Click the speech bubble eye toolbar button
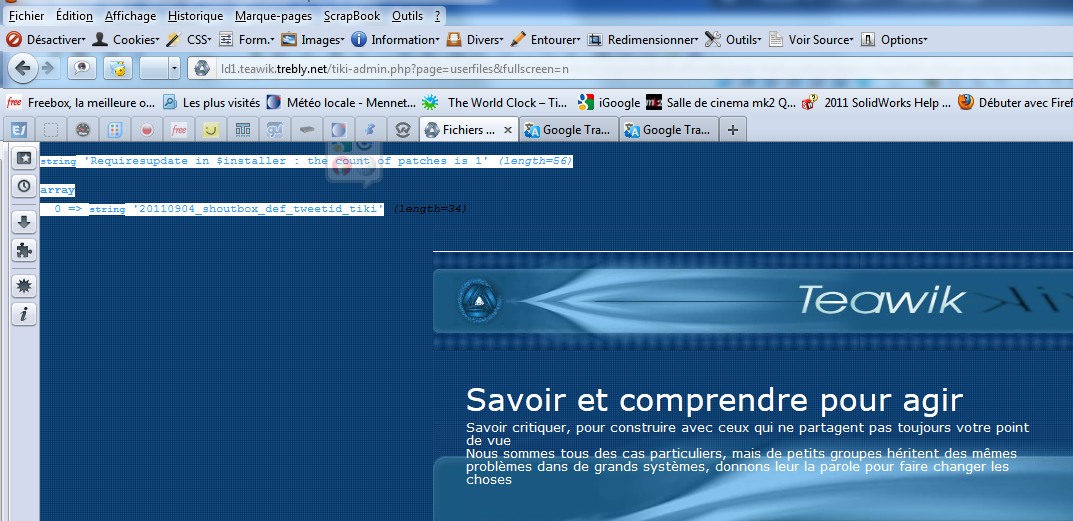The height and width of the screenshot is (521, 1073). [81, 68]
